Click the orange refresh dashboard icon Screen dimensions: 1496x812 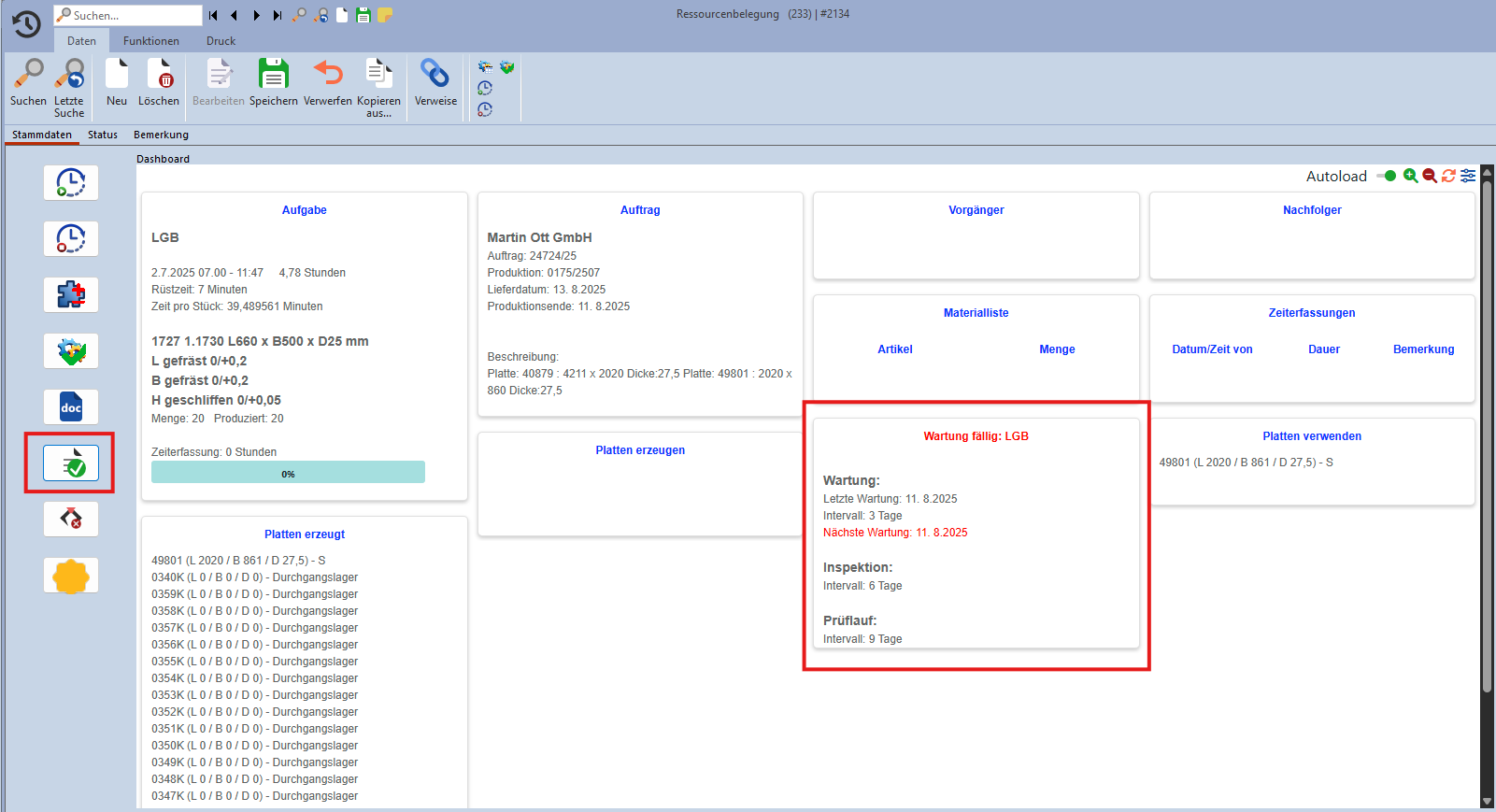point(1448,176)
